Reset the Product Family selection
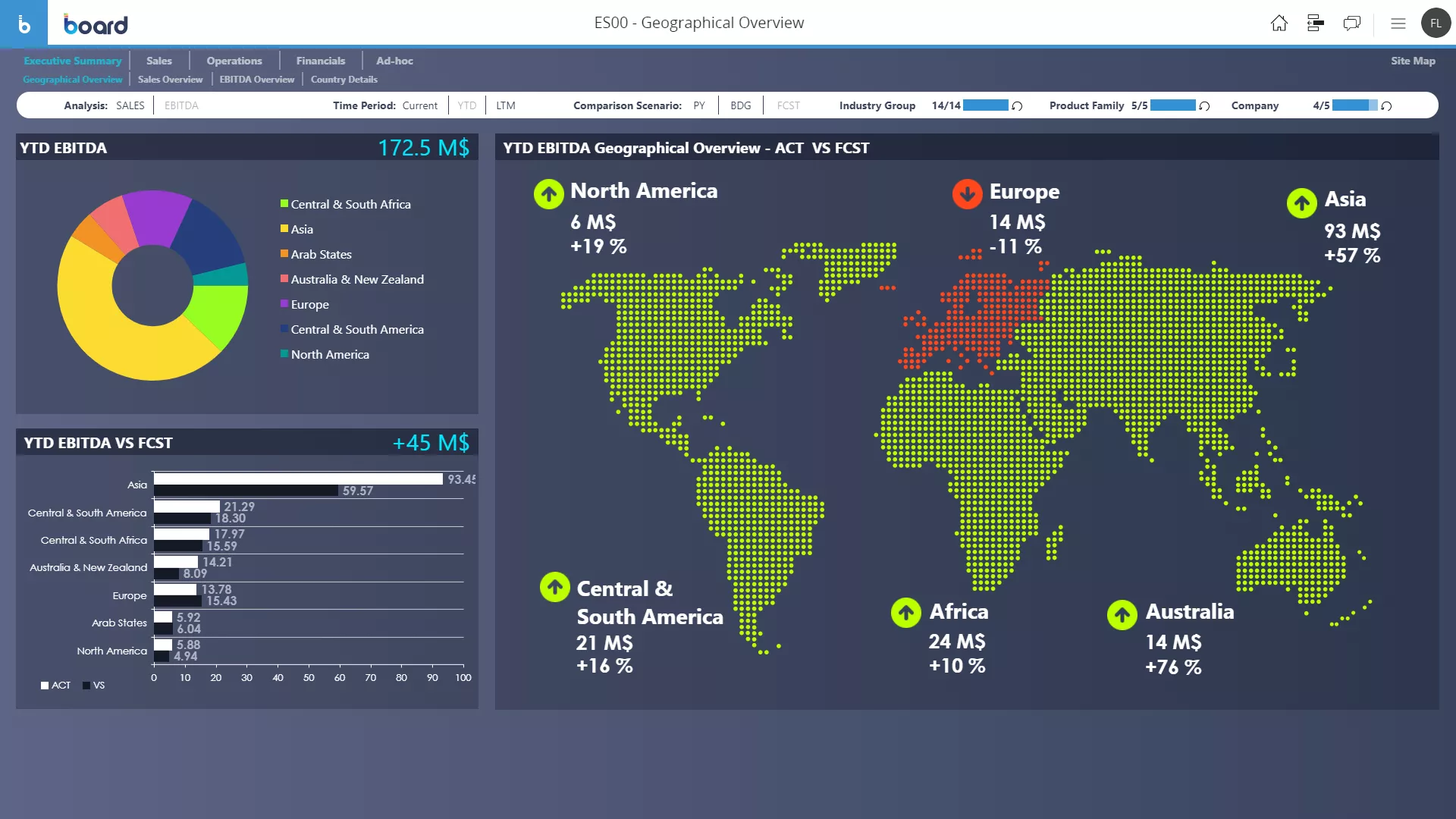 (x=1204, y=106)
